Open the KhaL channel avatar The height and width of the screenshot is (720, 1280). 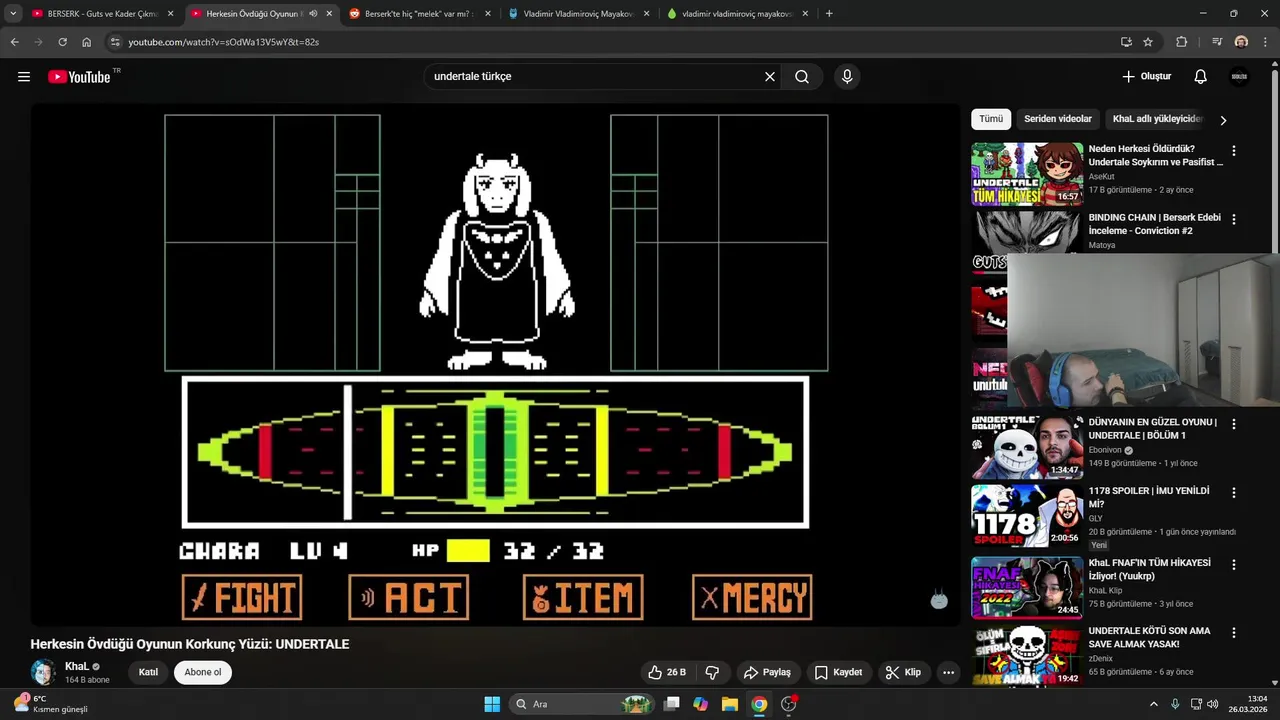pos(43,672)
